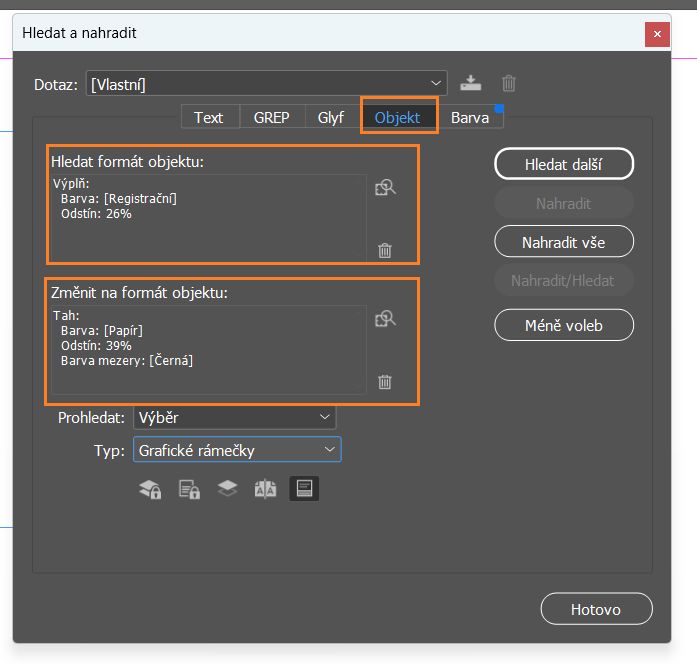Toggle include master pages icon
The image size is (697, 664).
click(265, 489)
